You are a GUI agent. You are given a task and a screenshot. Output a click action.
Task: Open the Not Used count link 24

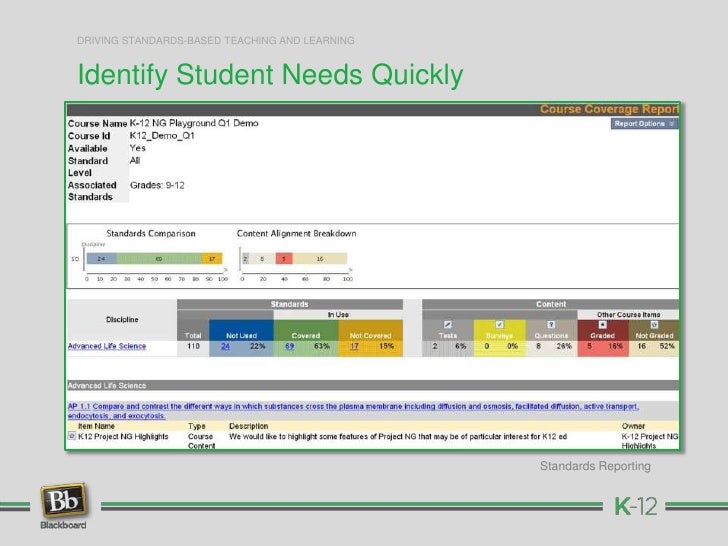226,346
